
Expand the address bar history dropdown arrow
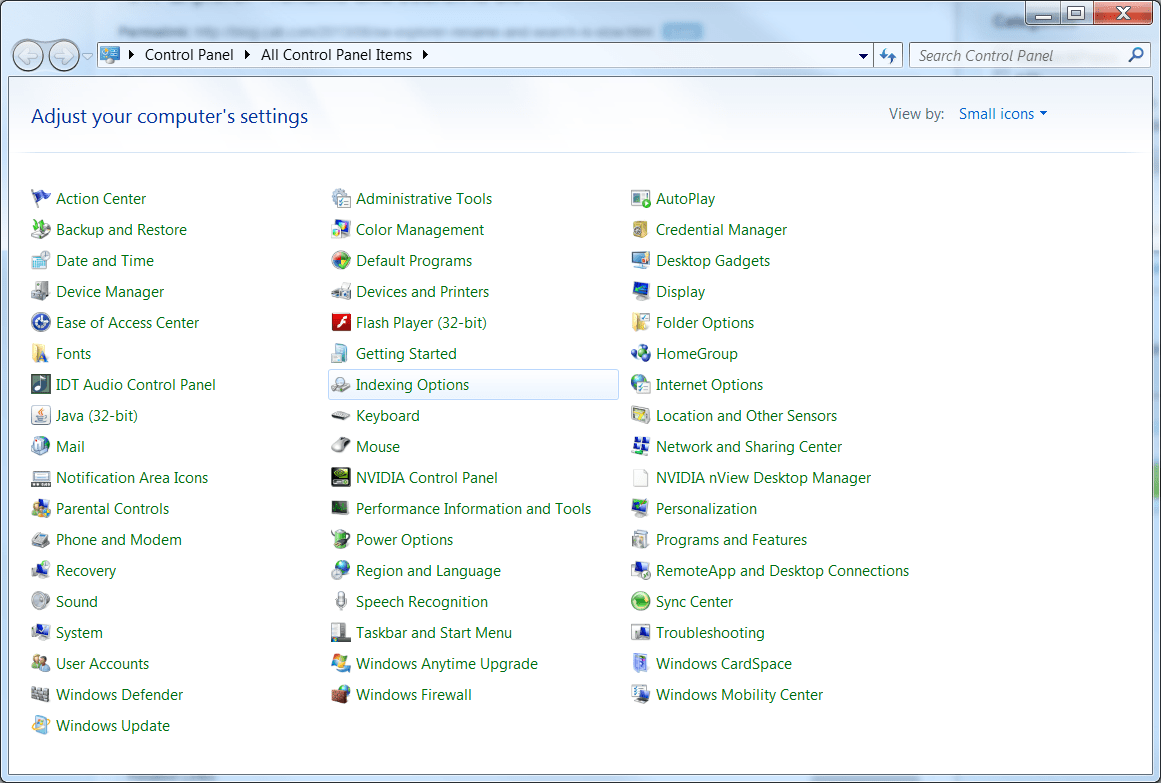pos(864,56)
